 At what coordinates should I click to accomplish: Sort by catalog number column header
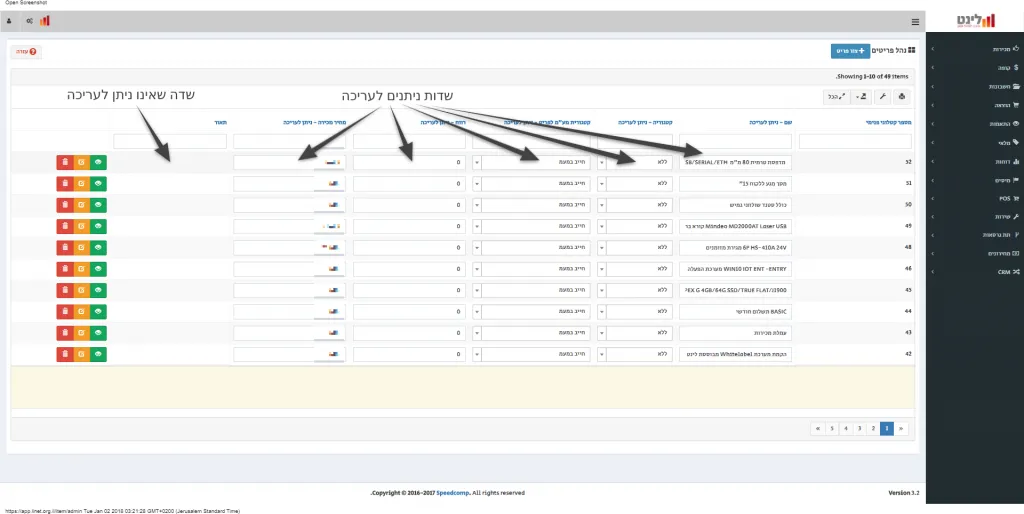(x=889, y=122)
